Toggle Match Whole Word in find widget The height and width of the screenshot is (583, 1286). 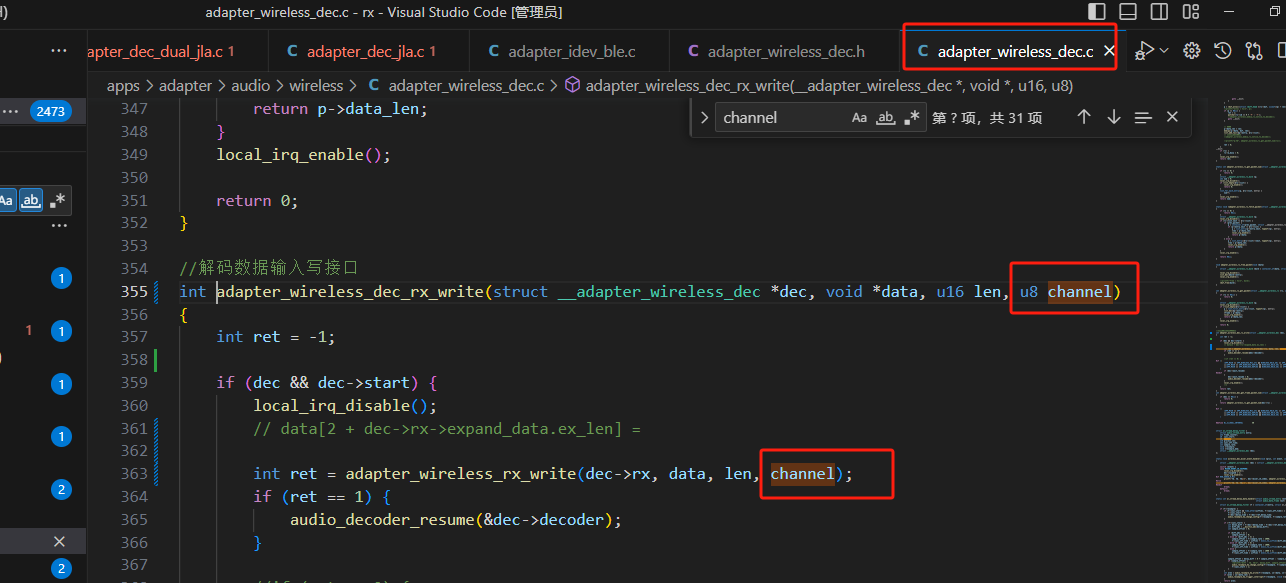886,117
